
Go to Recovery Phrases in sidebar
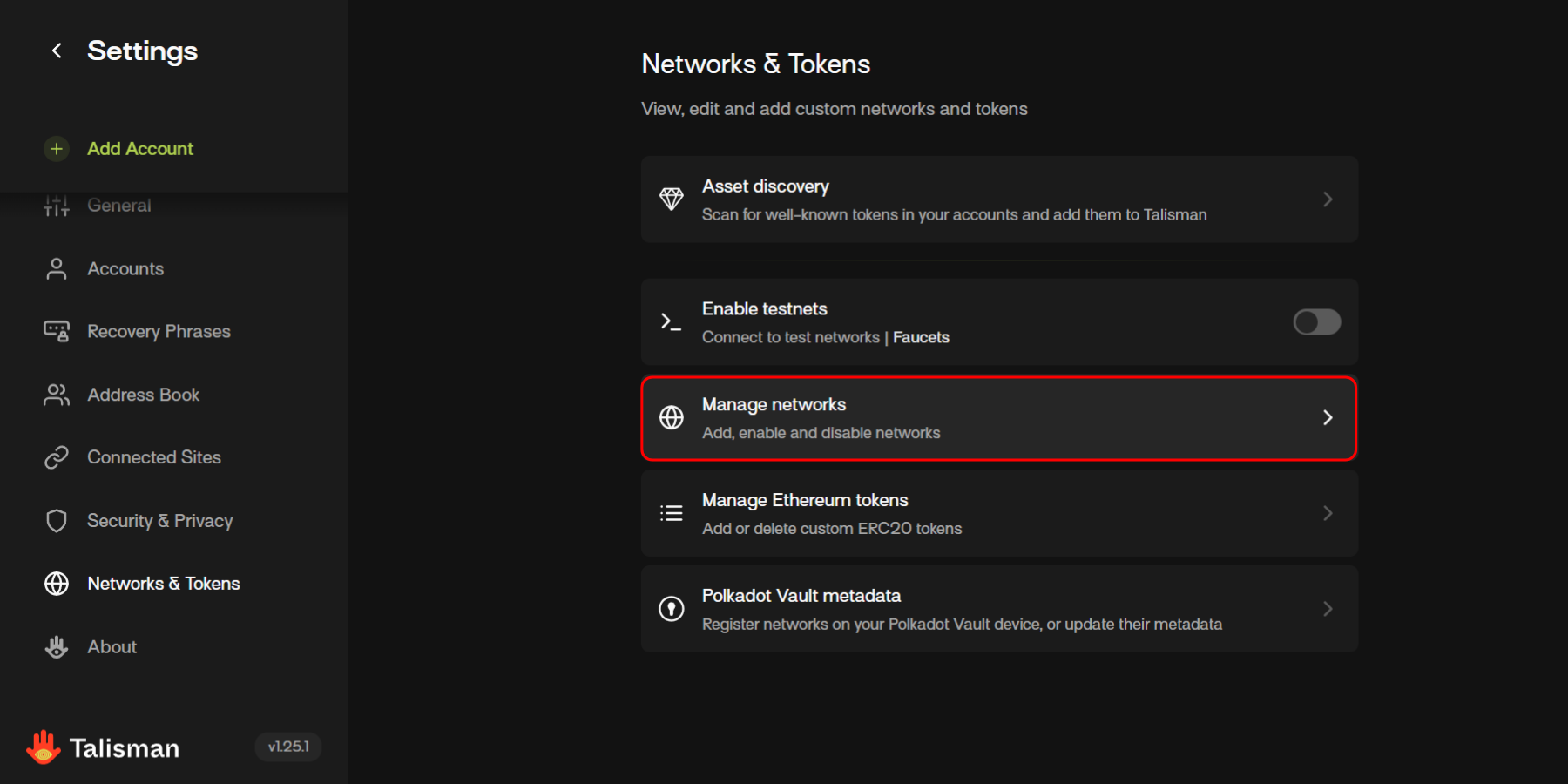coord(159,332)
